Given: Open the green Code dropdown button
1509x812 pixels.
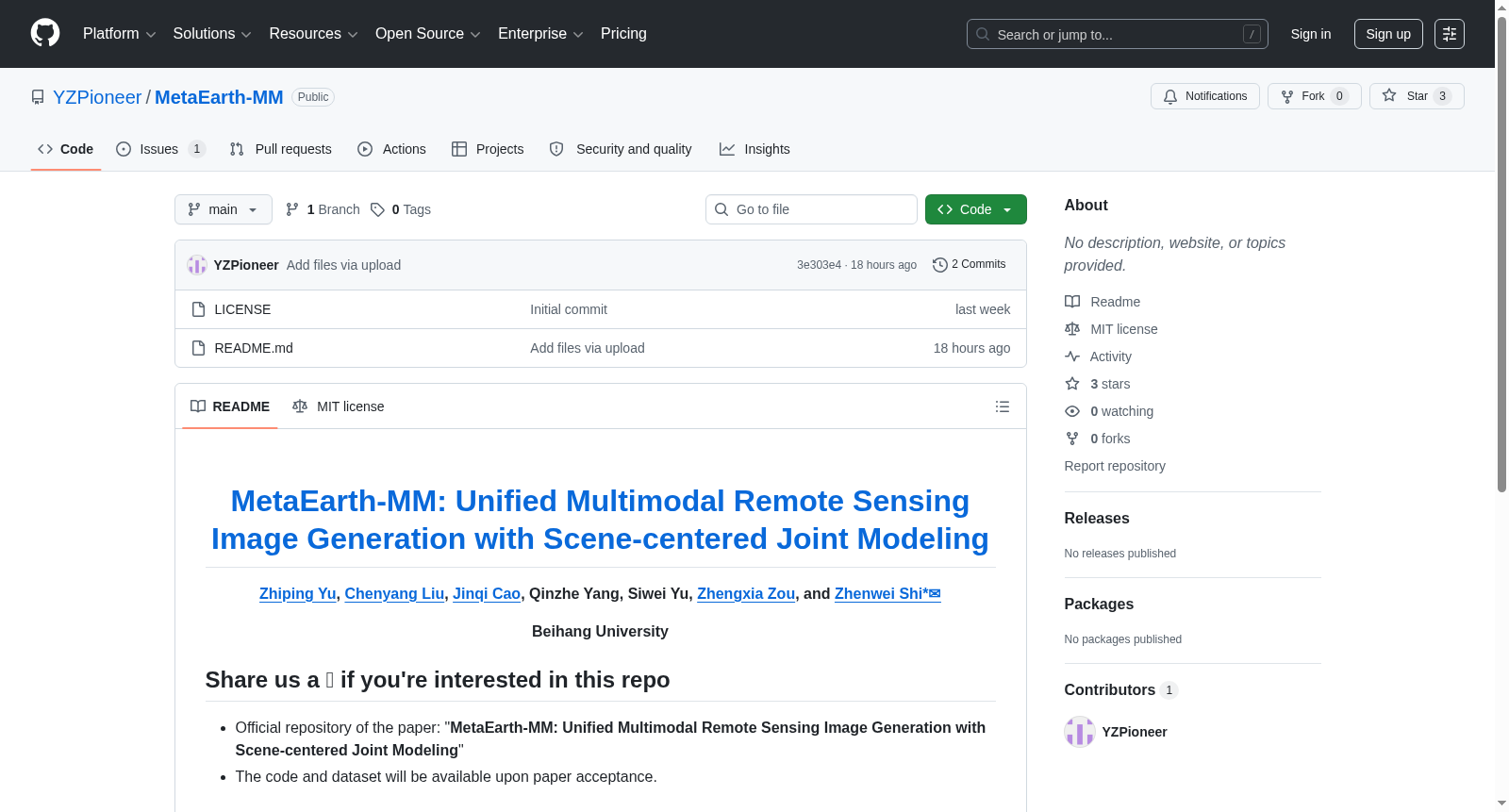Looking at the screenshot, I should (x=976, y=209).
